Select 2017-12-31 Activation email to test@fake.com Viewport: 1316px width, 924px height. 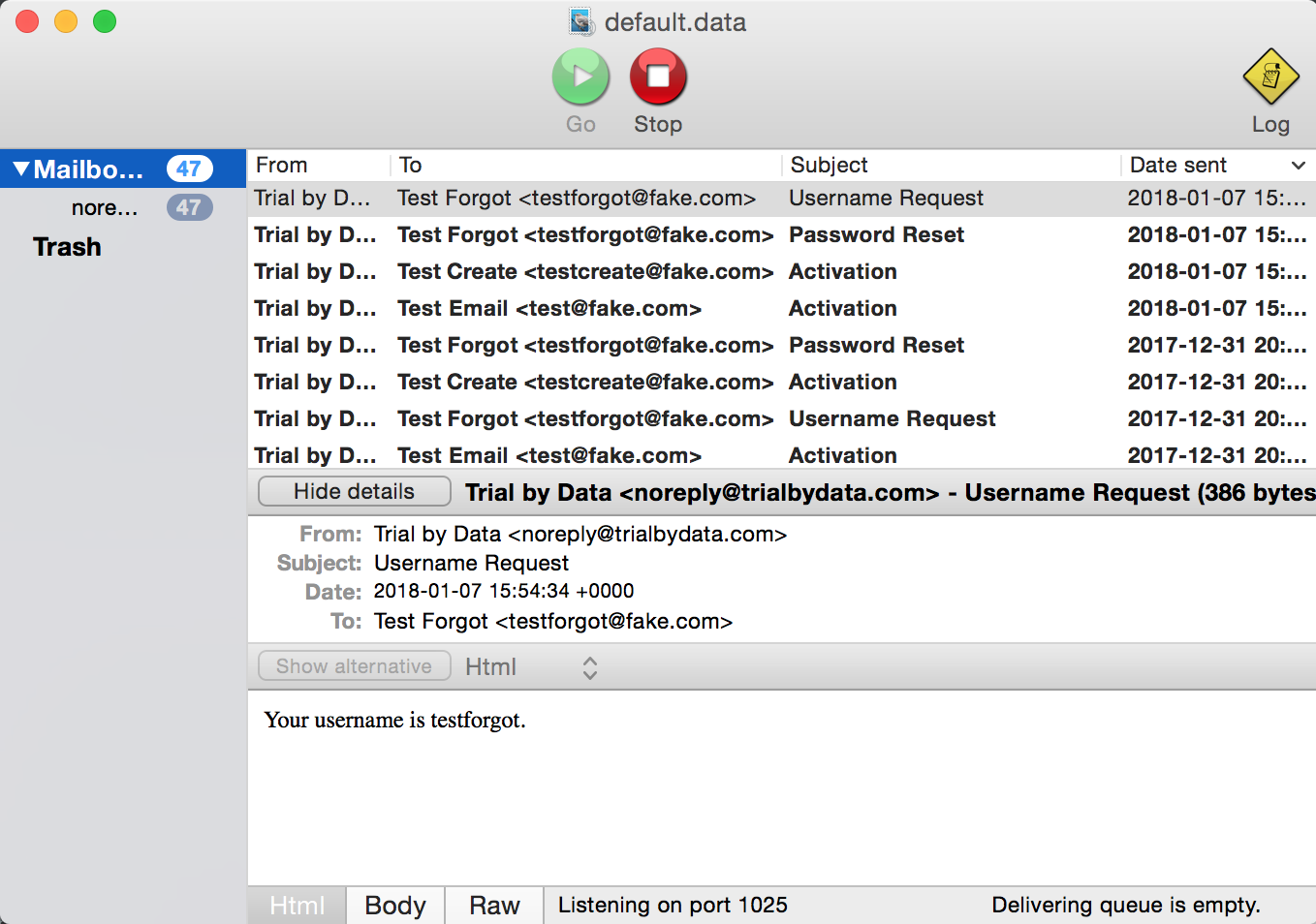781,455
